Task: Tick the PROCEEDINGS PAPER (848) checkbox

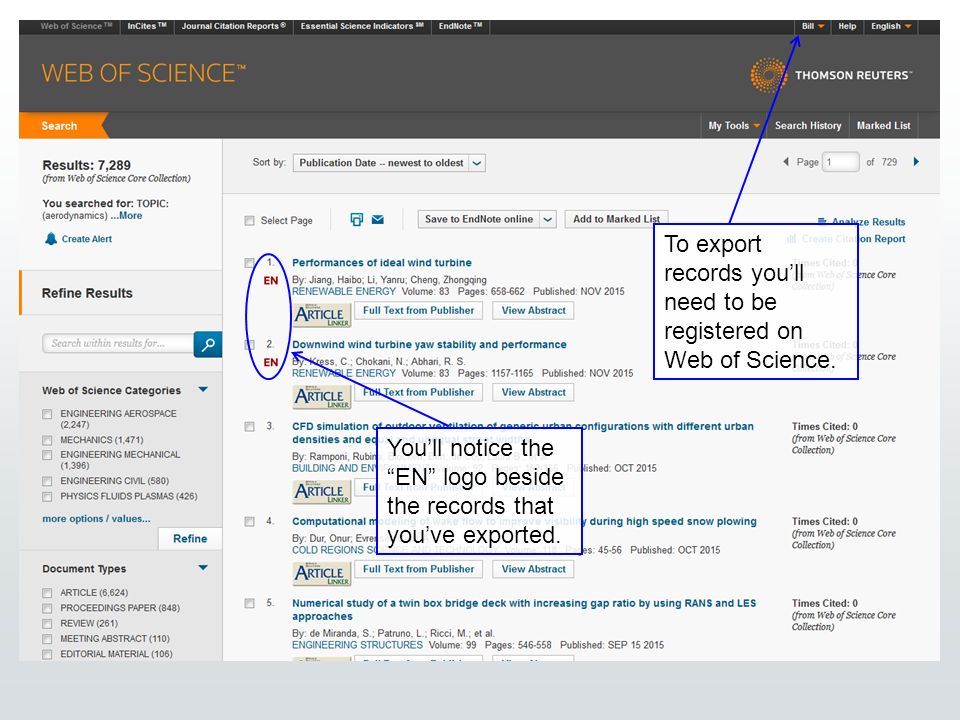Action: 47,608
